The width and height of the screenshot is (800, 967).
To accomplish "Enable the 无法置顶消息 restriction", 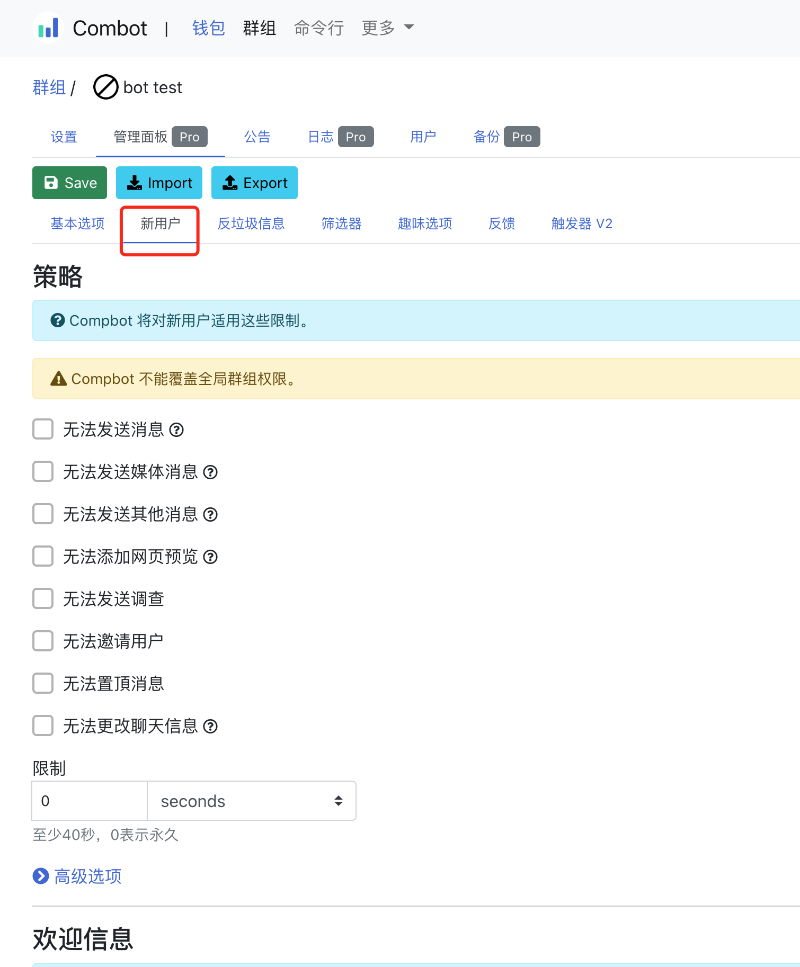I will [x=42, y=683].
